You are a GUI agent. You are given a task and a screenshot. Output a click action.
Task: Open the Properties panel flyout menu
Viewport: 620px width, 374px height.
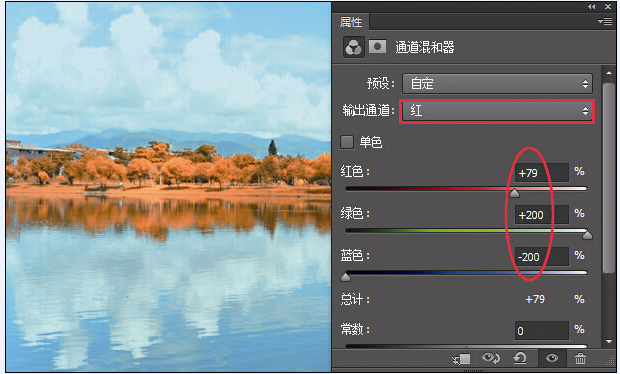pyautogui.click(x=605, y=21)
